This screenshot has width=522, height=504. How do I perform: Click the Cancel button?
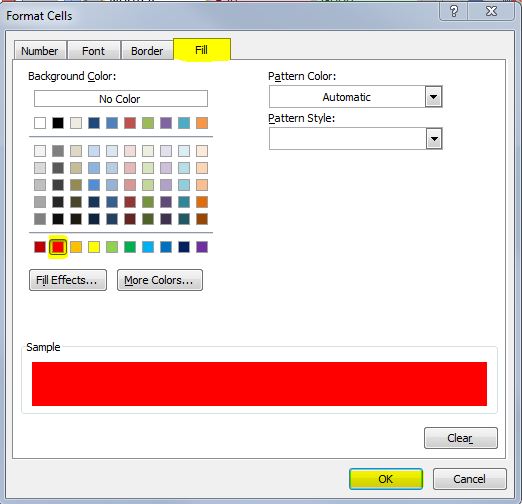click(x=470, y=479)
